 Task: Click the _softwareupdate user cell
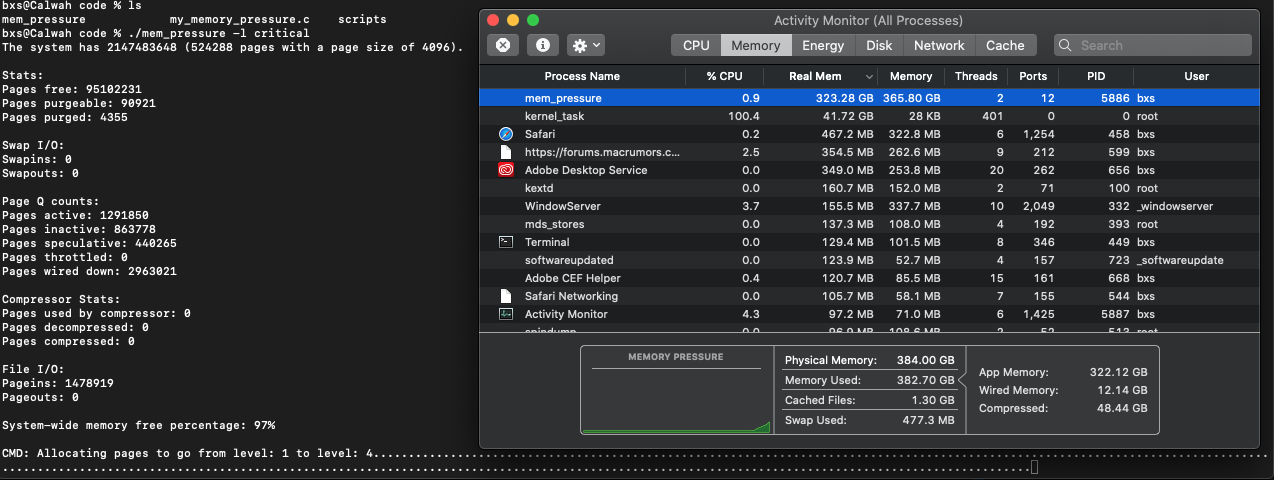click(1180, 260)
